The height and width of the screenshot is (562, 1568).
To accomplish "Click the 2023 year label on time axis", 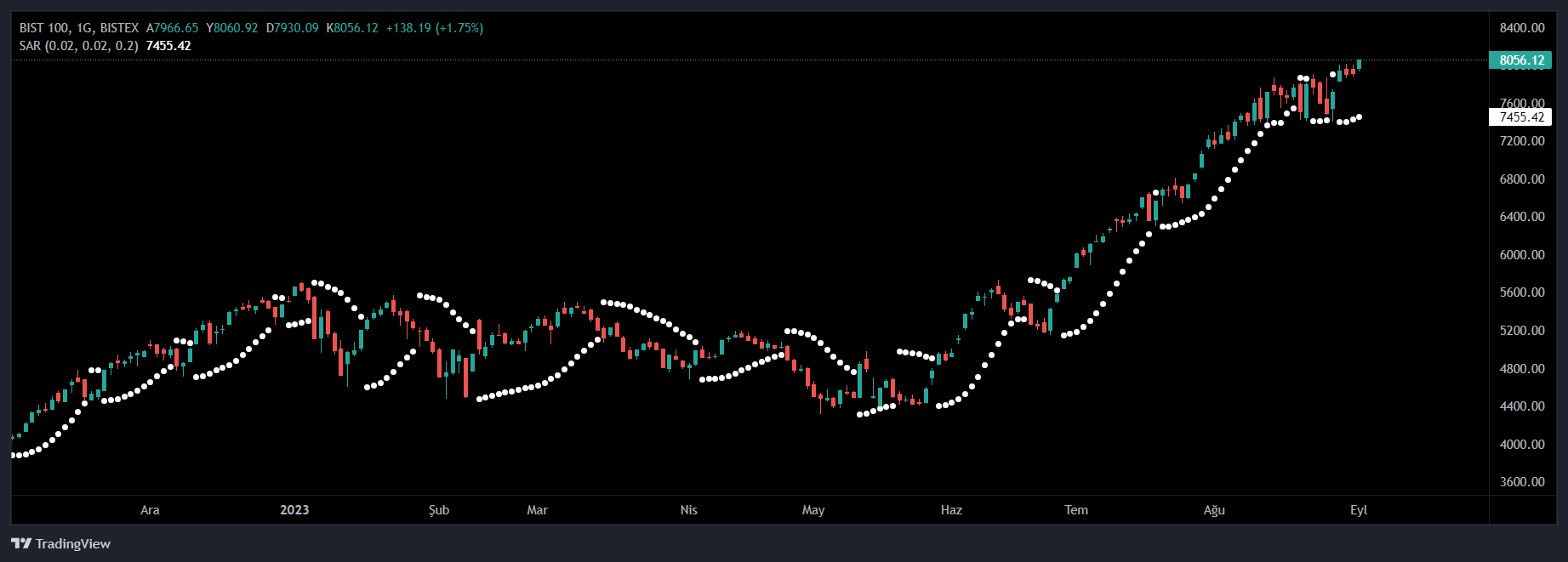I will point(294,510).
